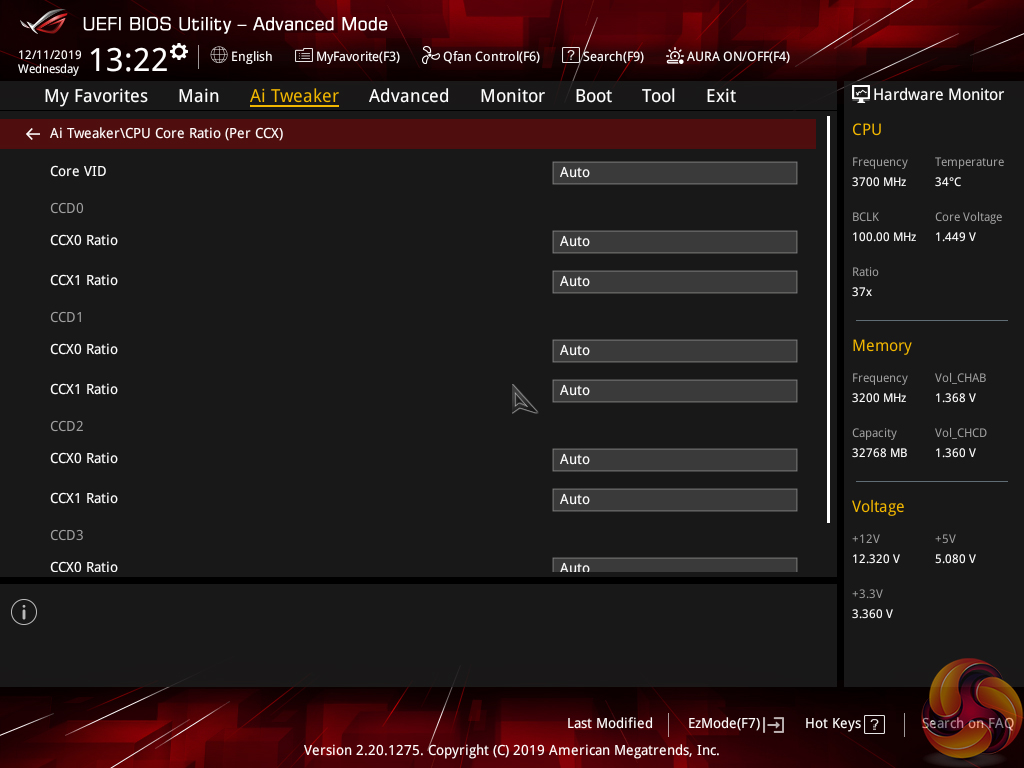Open Qfan Control(F6) fan tool
1024x768 pixels.
[481, 56]
